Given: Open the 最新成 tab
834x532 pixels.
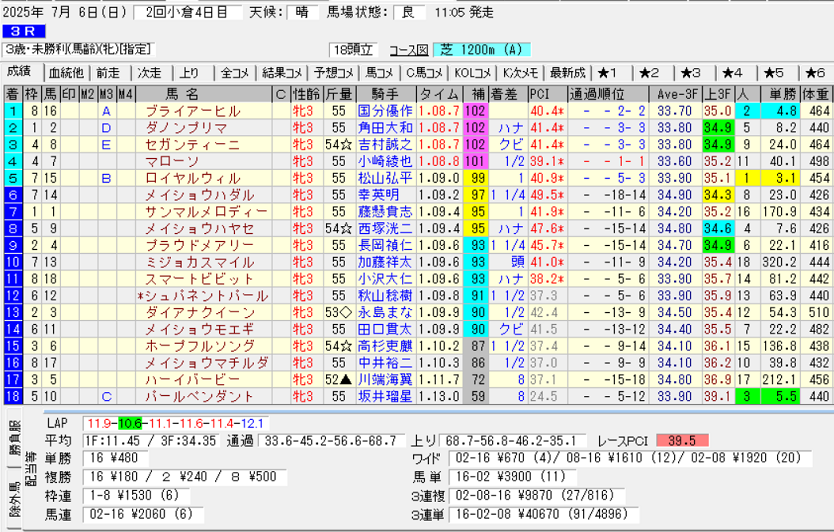Looking at the screenshot, I should (567, 73).
